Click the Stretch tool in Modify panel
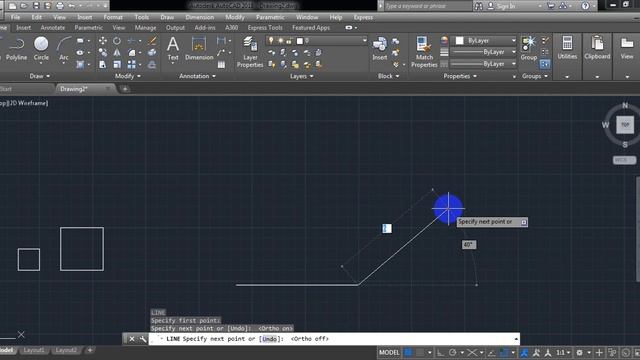Screen dimensions: 640x360 click(x=103, y=64)
